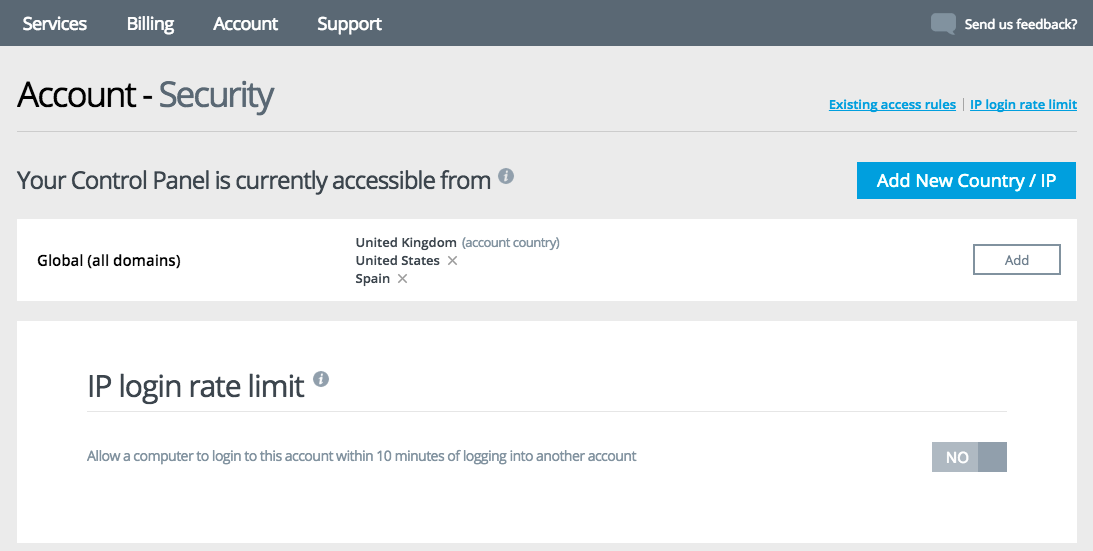
Task: Click the Add button for Global domains
Action: (x=1016, y=260)
